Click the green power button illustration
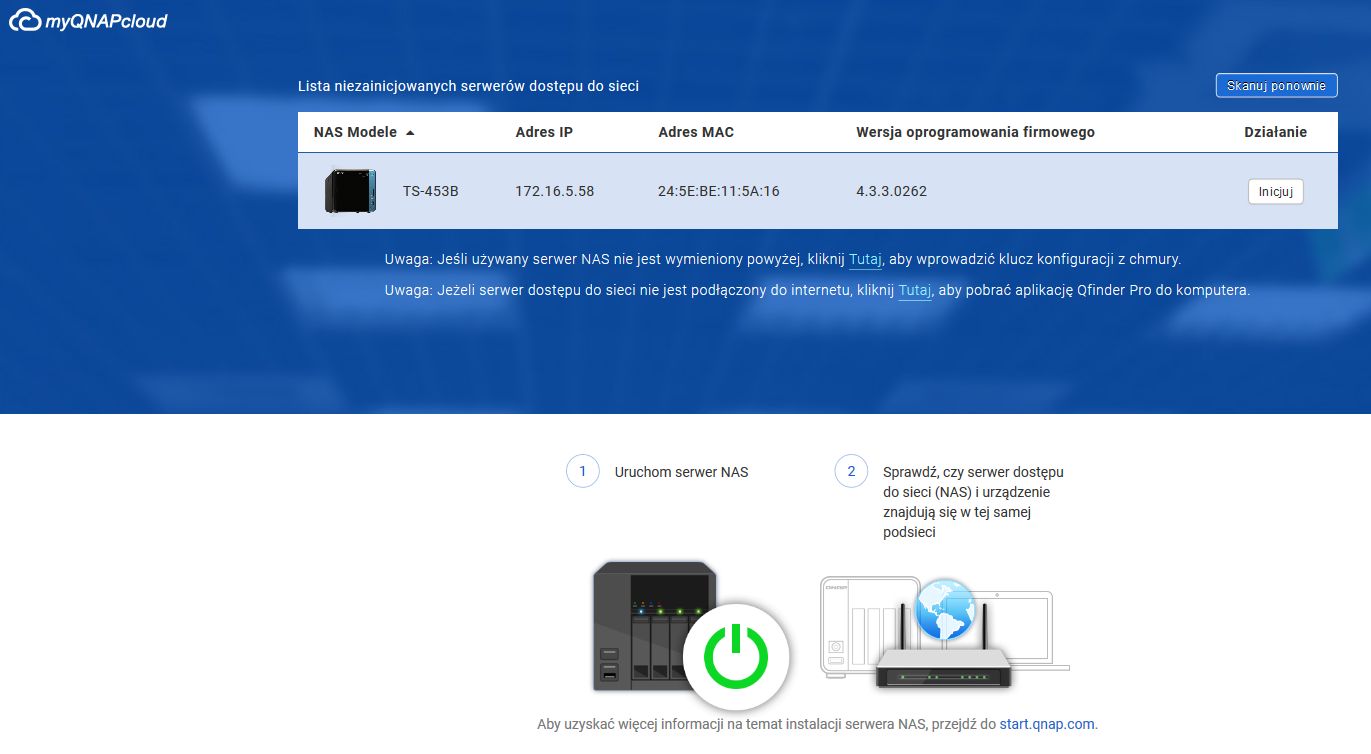 click(736, 656)
